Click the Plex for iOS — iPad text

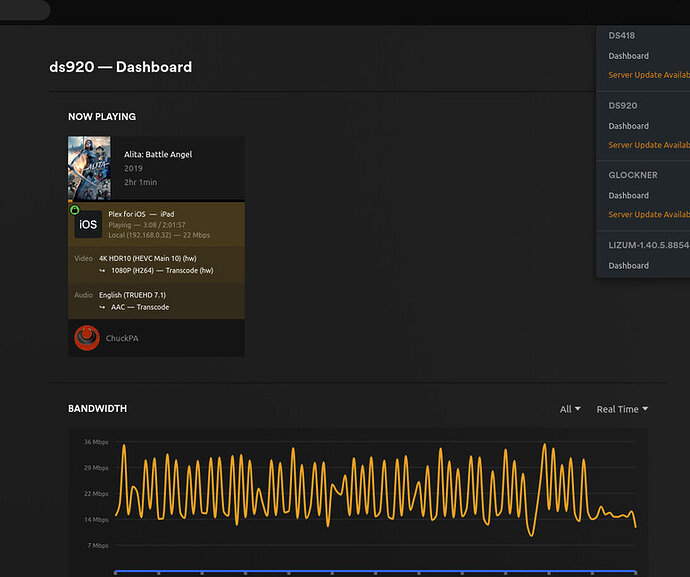click(141, 214)
